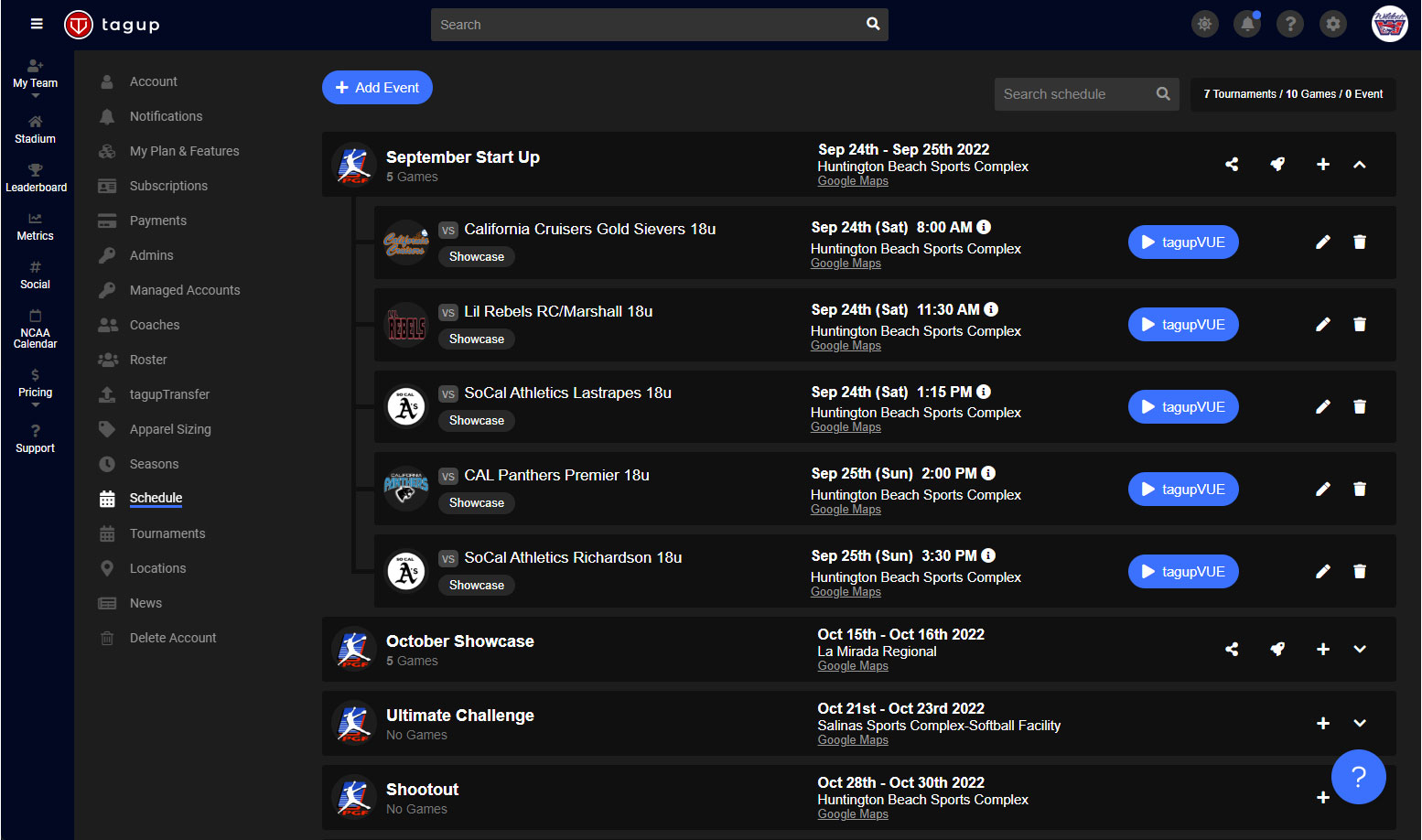Screen dimensions: 1422x840
Task: Toggle theme with sun icon in header
Action: 1204,25
